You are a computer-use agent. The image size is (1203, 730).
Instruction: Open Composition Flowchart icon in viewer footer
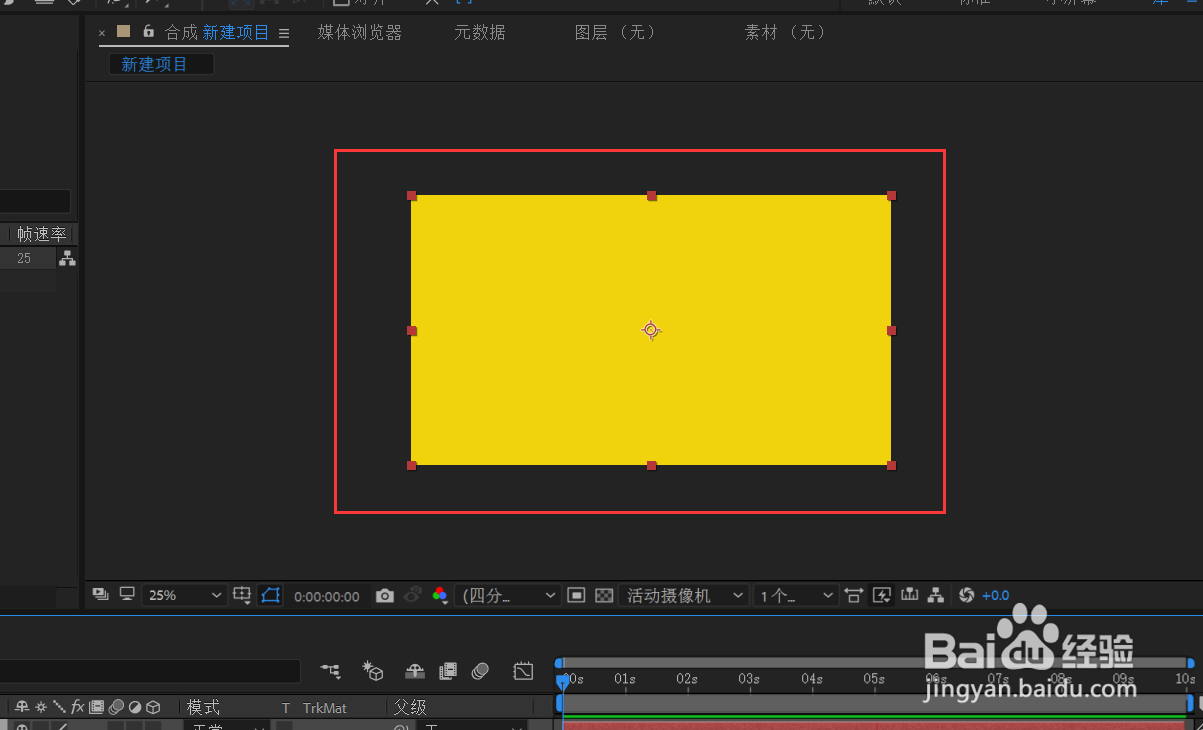[936, 595]
